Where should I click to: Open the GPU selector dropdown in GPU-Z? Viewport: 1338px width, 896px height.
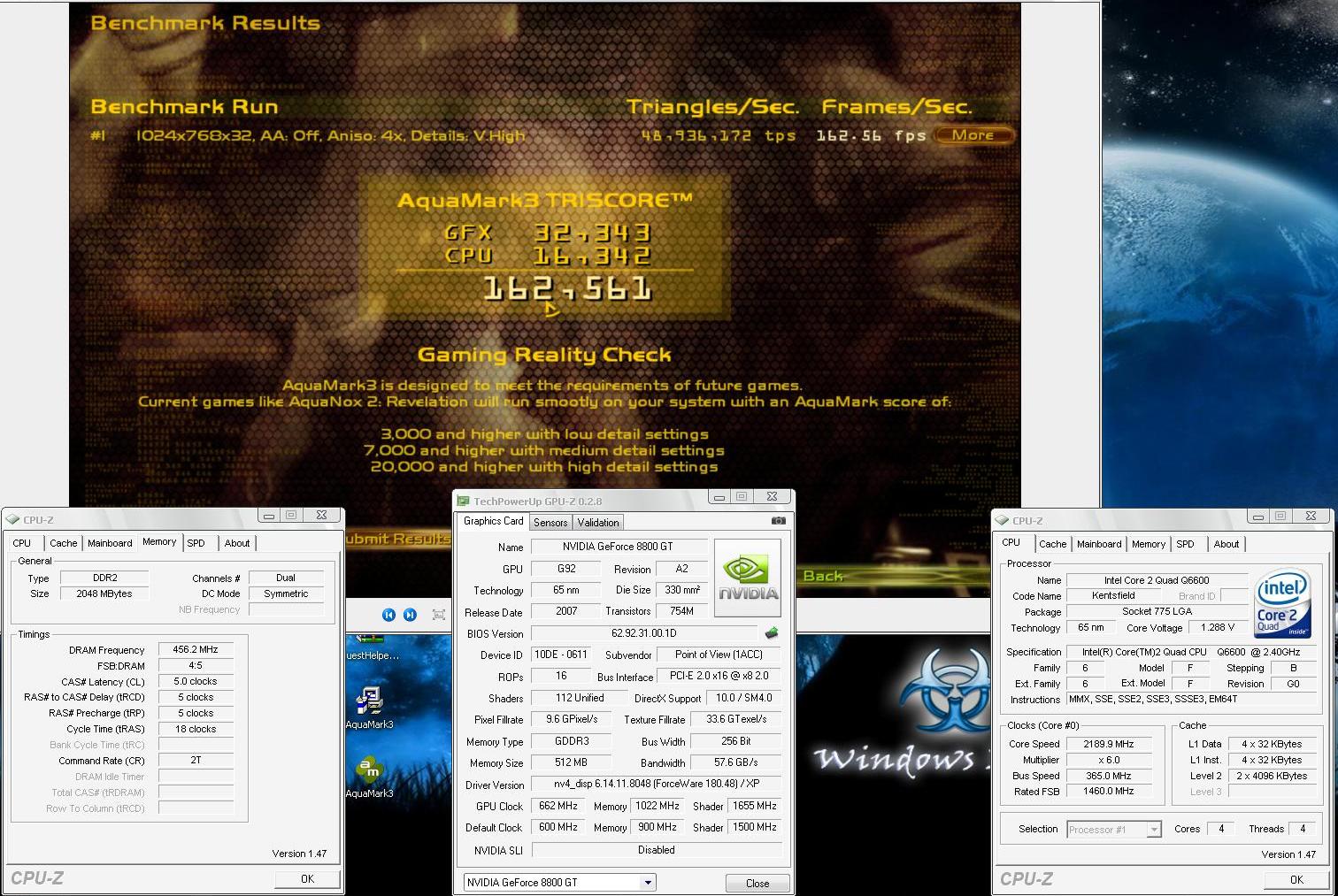[x=648, y=882]
